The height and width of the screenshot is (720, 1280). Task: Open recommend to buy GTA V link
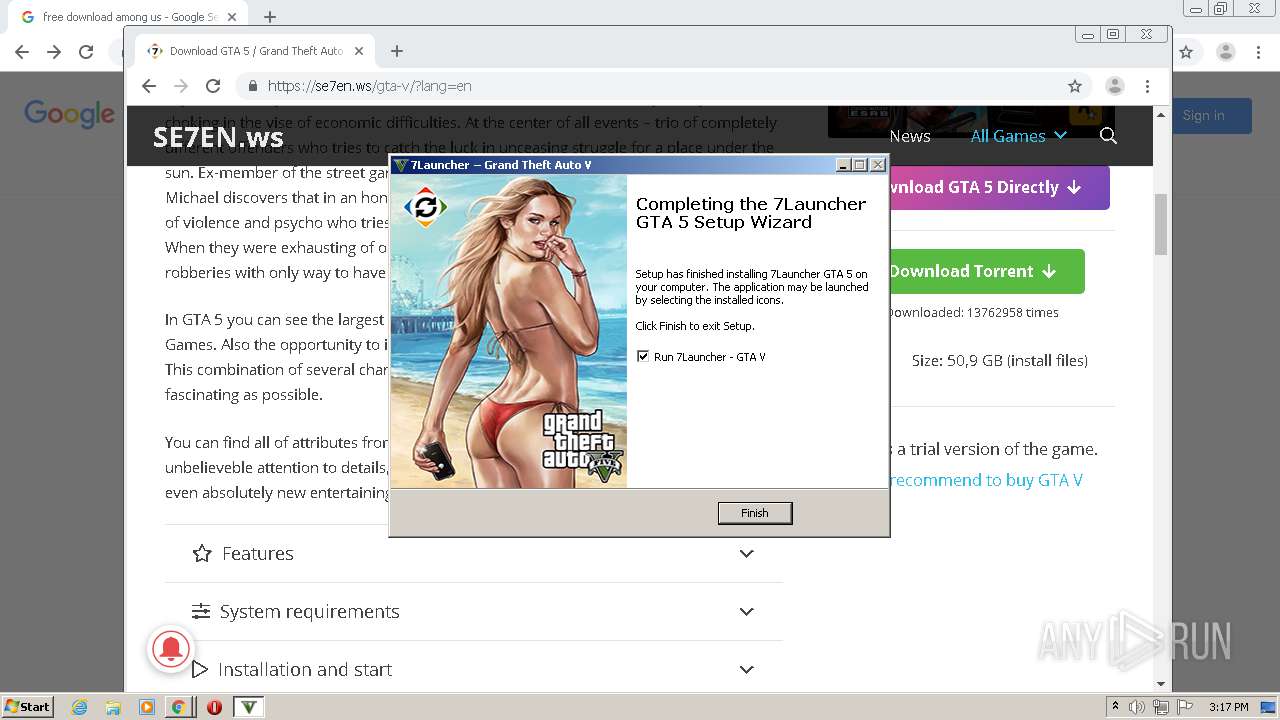(x=986, y=480)
